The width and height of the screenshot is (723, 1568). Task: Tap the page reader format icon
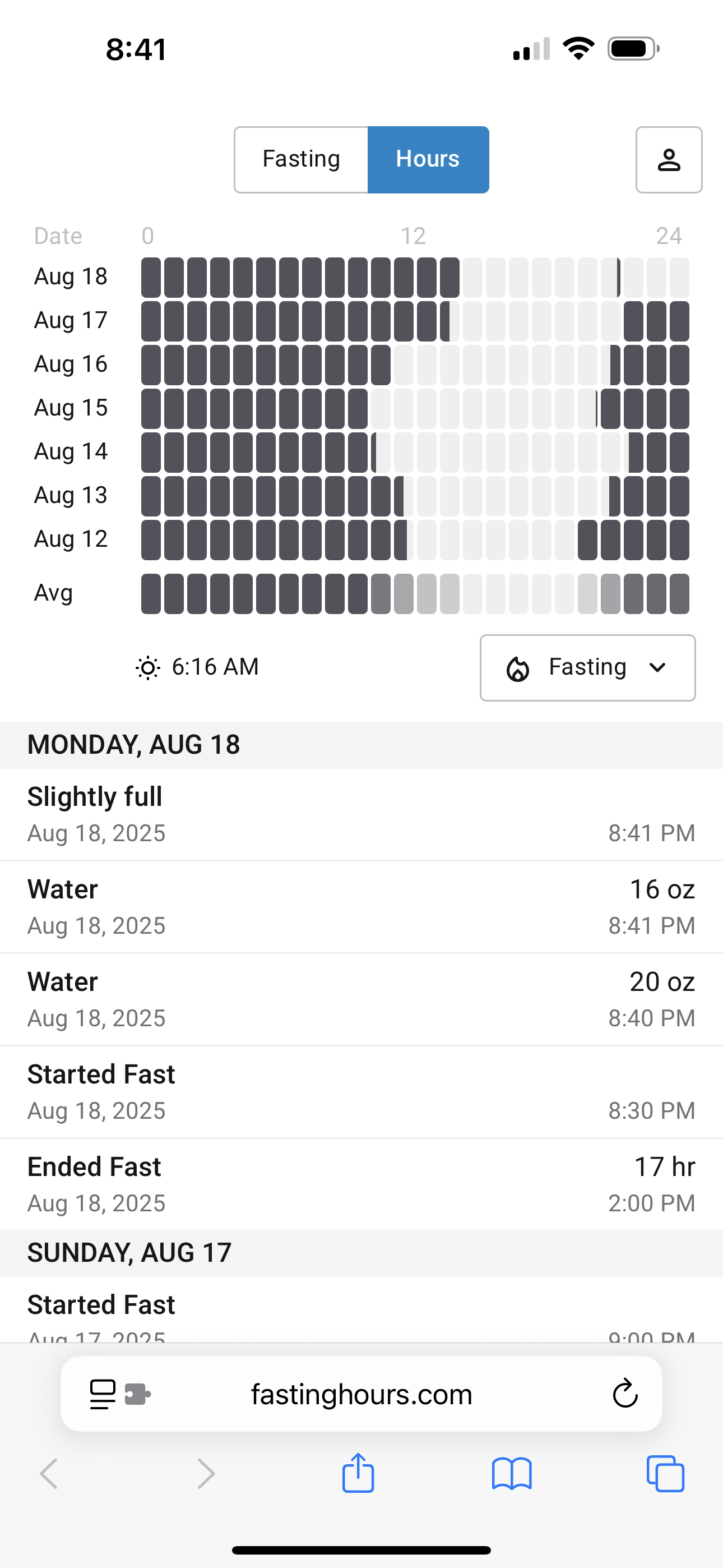[x=102, y=1393]
